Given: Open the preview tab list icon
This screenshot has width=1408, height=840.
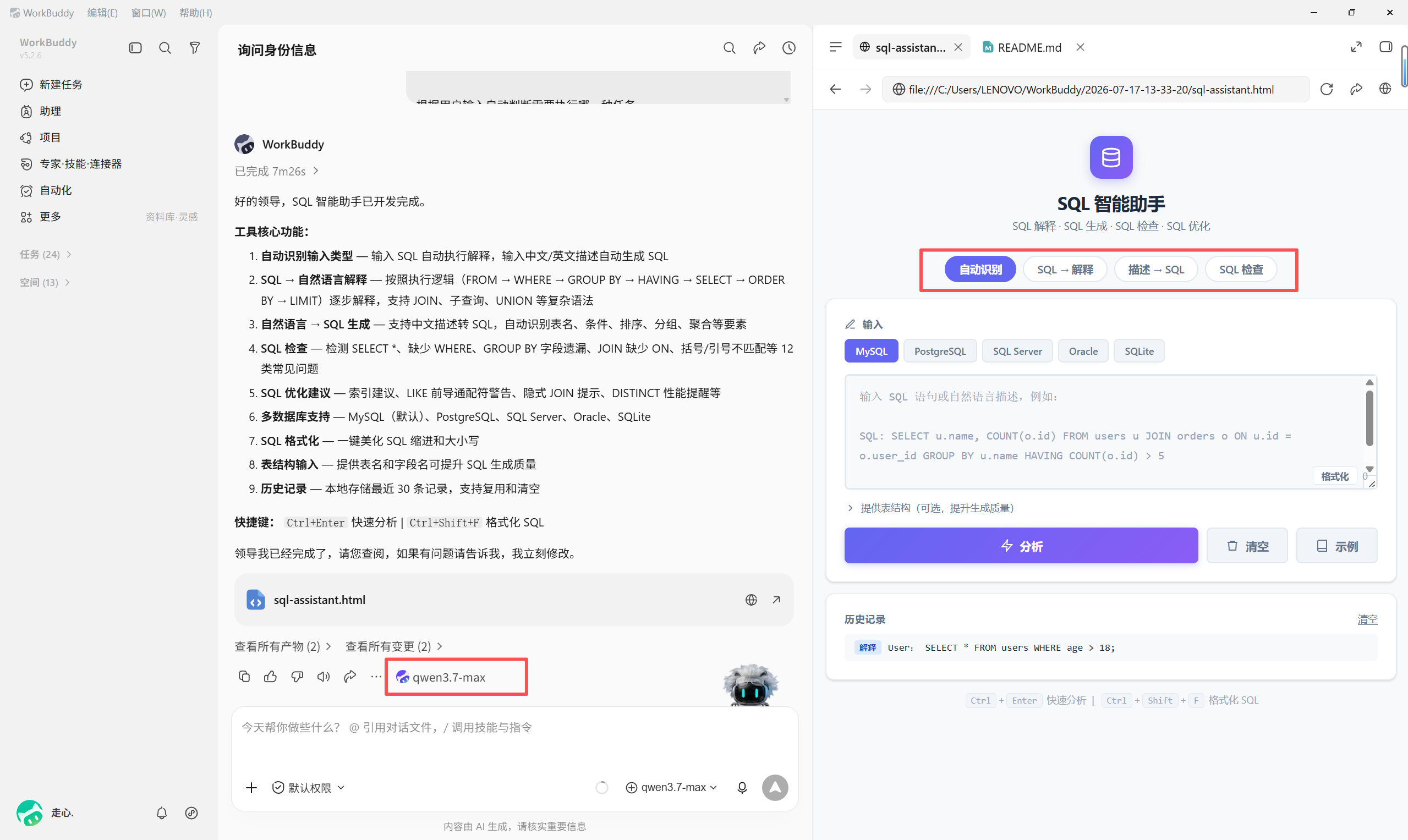Looking at the screenshot, I should [x=835, y=47].
